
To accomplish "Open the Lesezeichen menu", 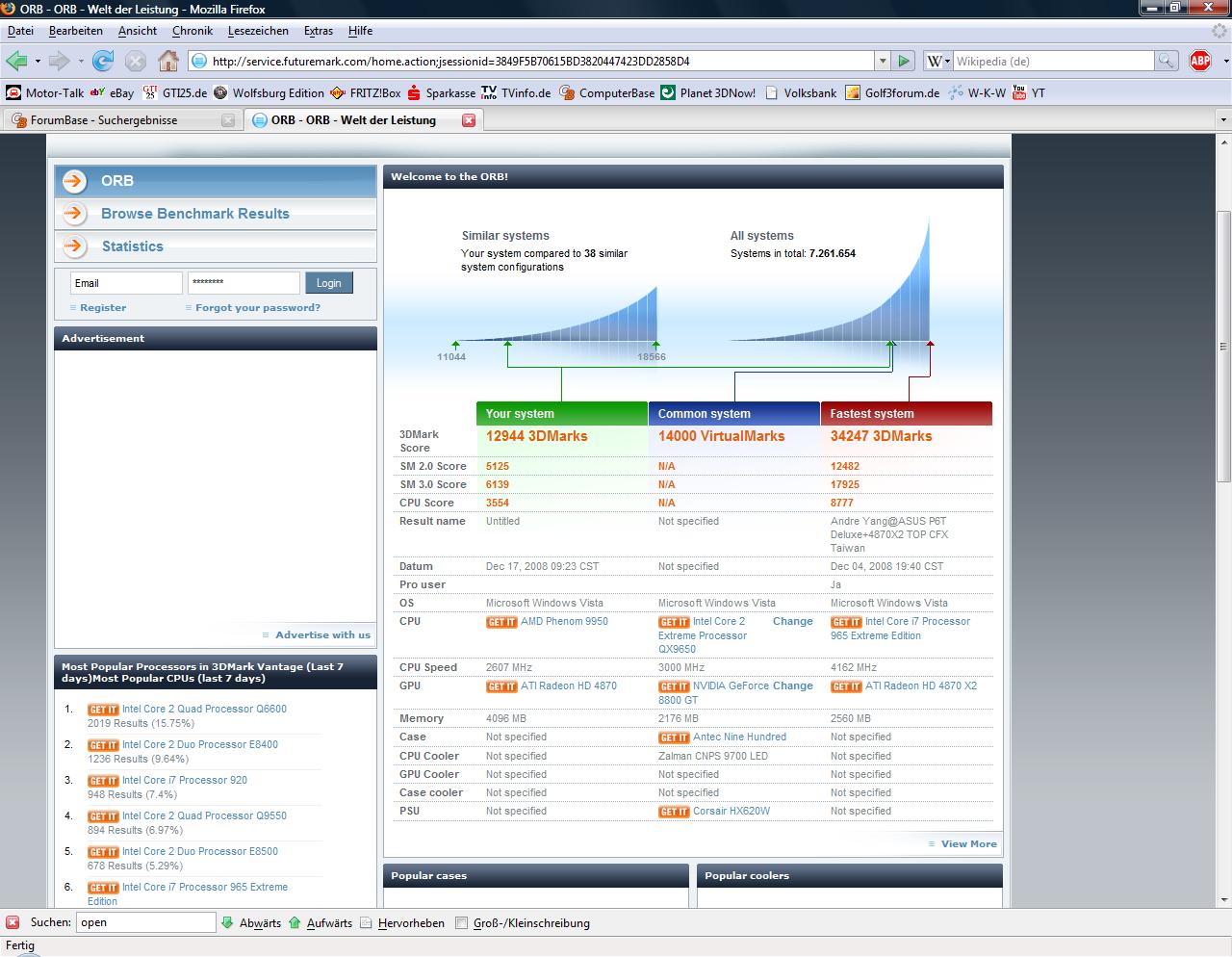I will coord(258,31).
